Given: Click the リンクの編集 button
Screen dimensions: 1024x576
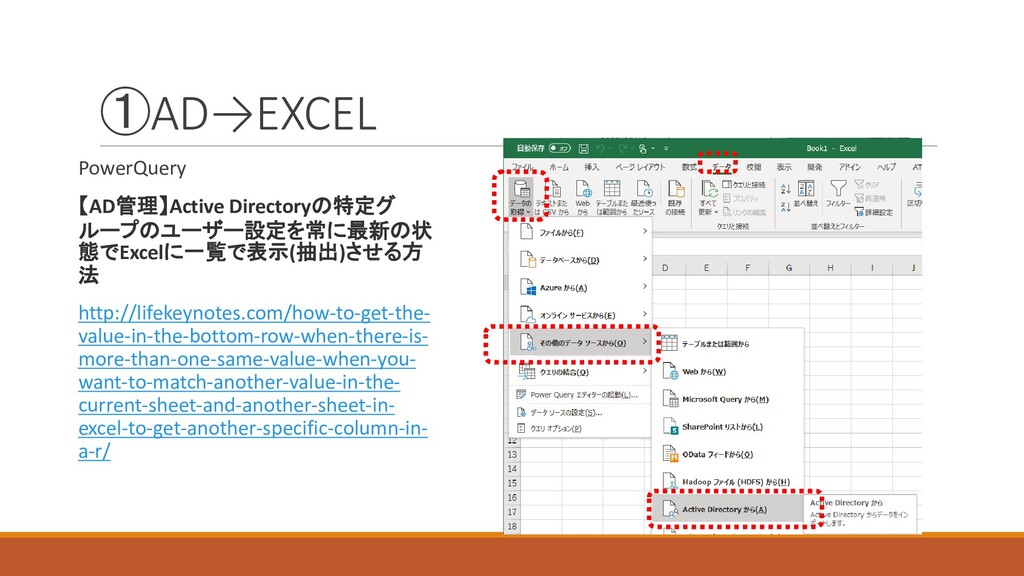Looking at the screenshot, I should click(744, 212).
